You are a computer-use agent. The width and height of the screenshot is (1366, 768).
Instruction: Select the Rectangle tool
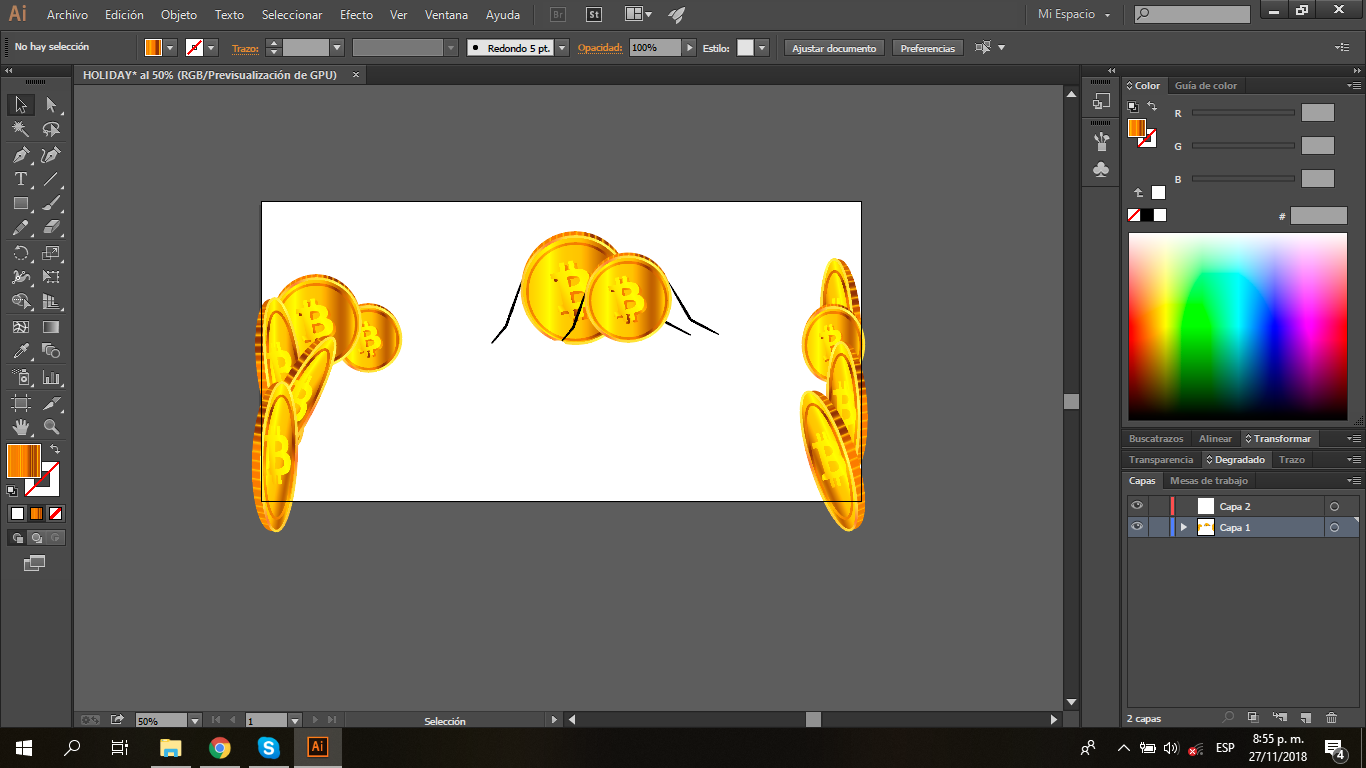[x=20, y=203]
